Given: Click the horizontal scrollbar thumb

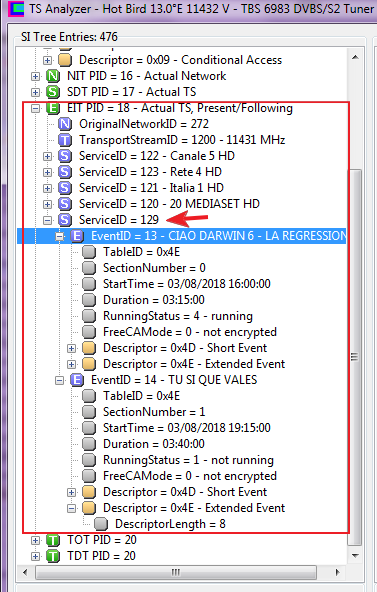Looking at the screenshot, I should 176,572.
